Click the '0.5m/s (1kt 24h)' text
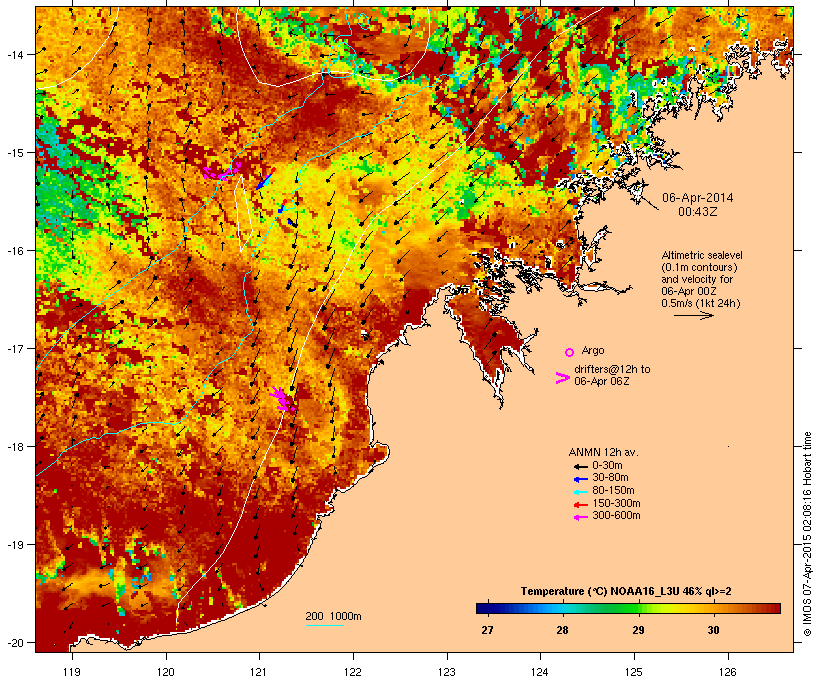This screenshot has width=820, height=680. pos(701,303)
